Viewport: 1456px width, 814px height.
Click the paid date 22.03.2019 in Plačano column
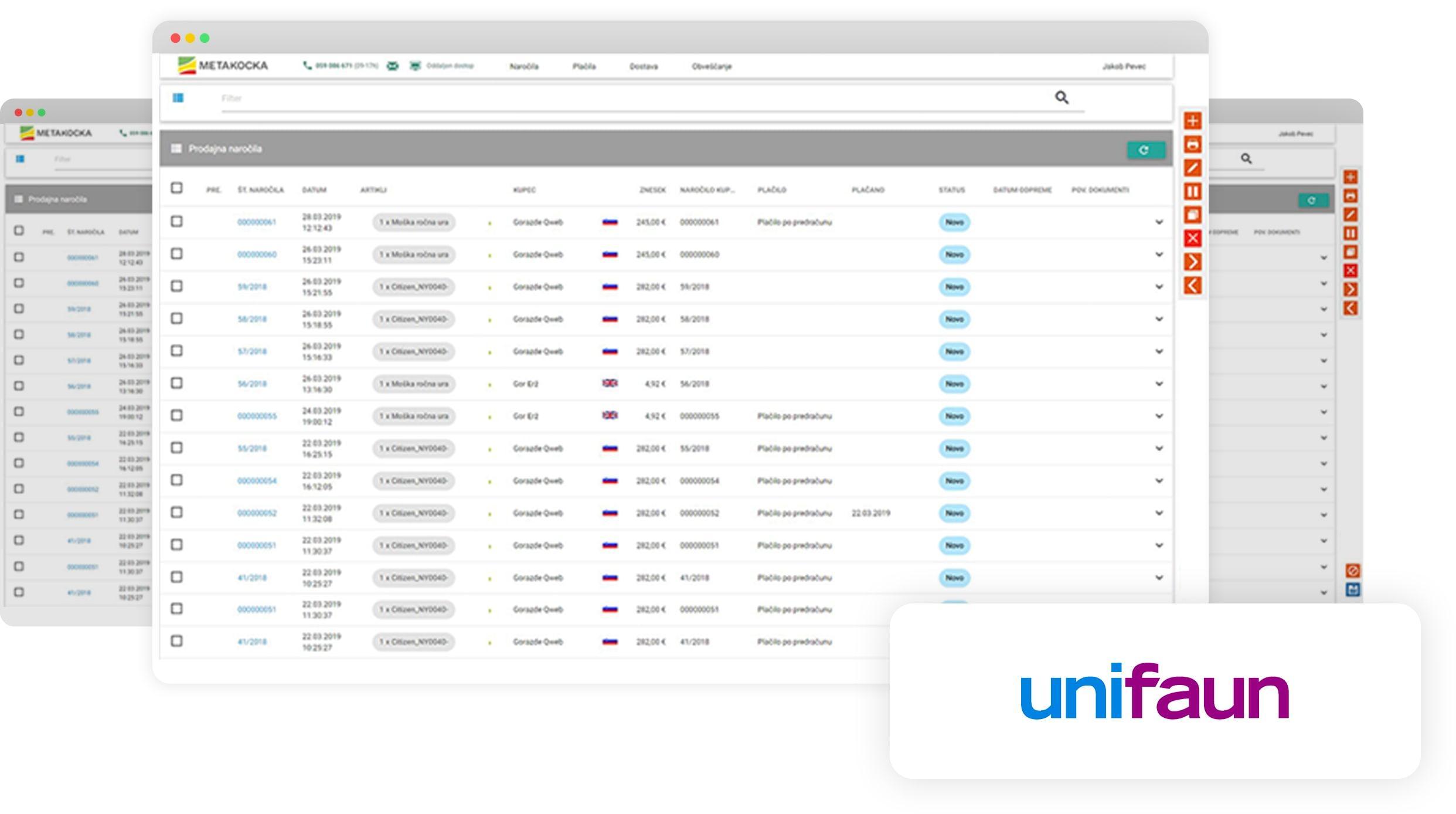coord(870,513)
